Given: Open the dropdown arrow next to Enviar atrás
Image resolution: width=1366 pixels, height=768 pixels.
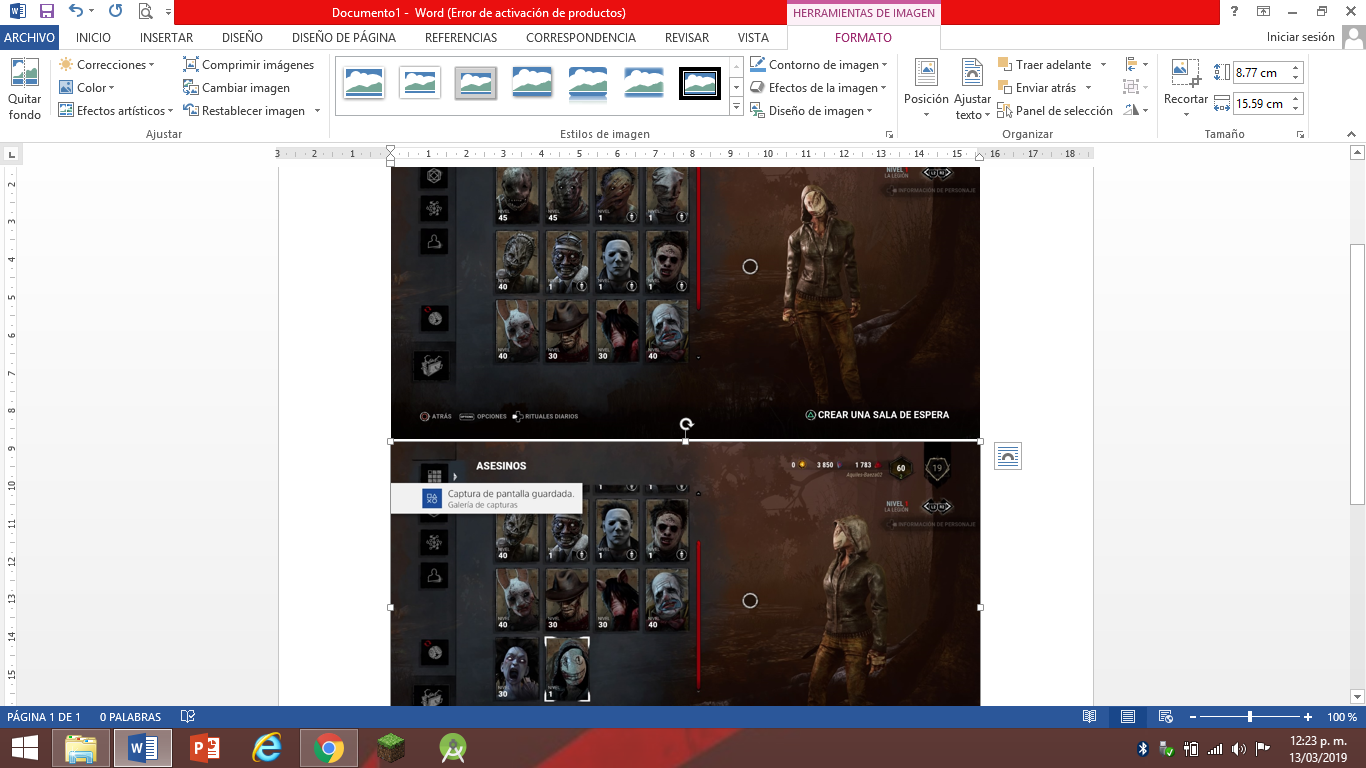Looking at the screenshot, I should [x=1089, y=88].
